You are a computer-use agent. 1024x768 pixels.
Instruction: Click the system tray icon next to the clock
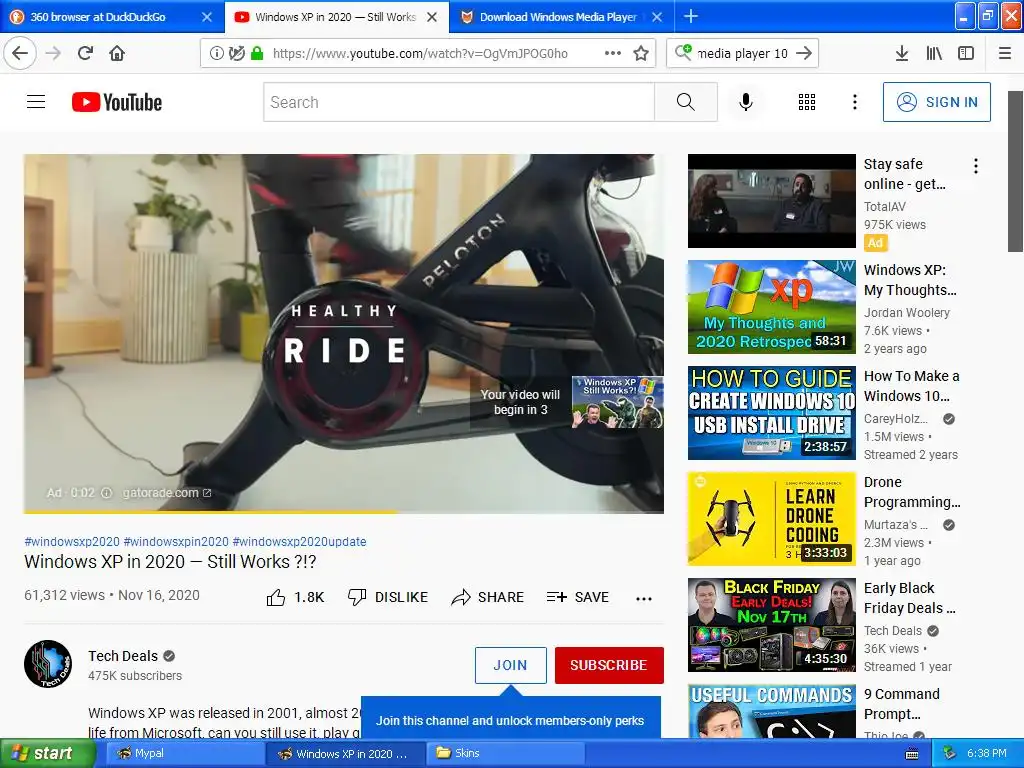(x=950, y=754)
